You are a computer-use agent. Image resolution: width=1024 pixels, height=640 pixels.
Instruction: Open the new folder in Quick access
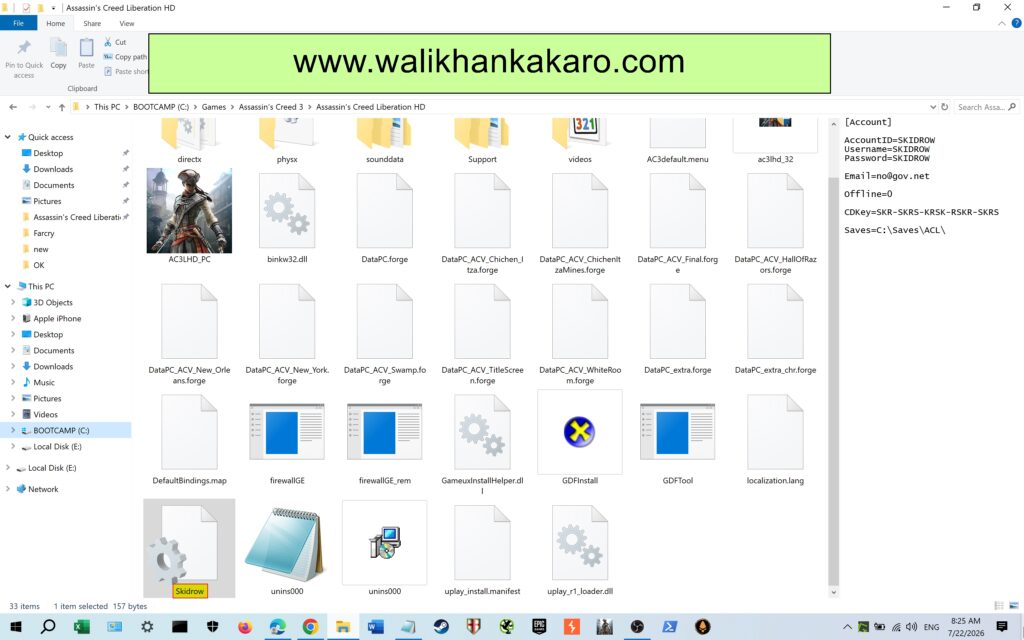(x=40, y=249)
